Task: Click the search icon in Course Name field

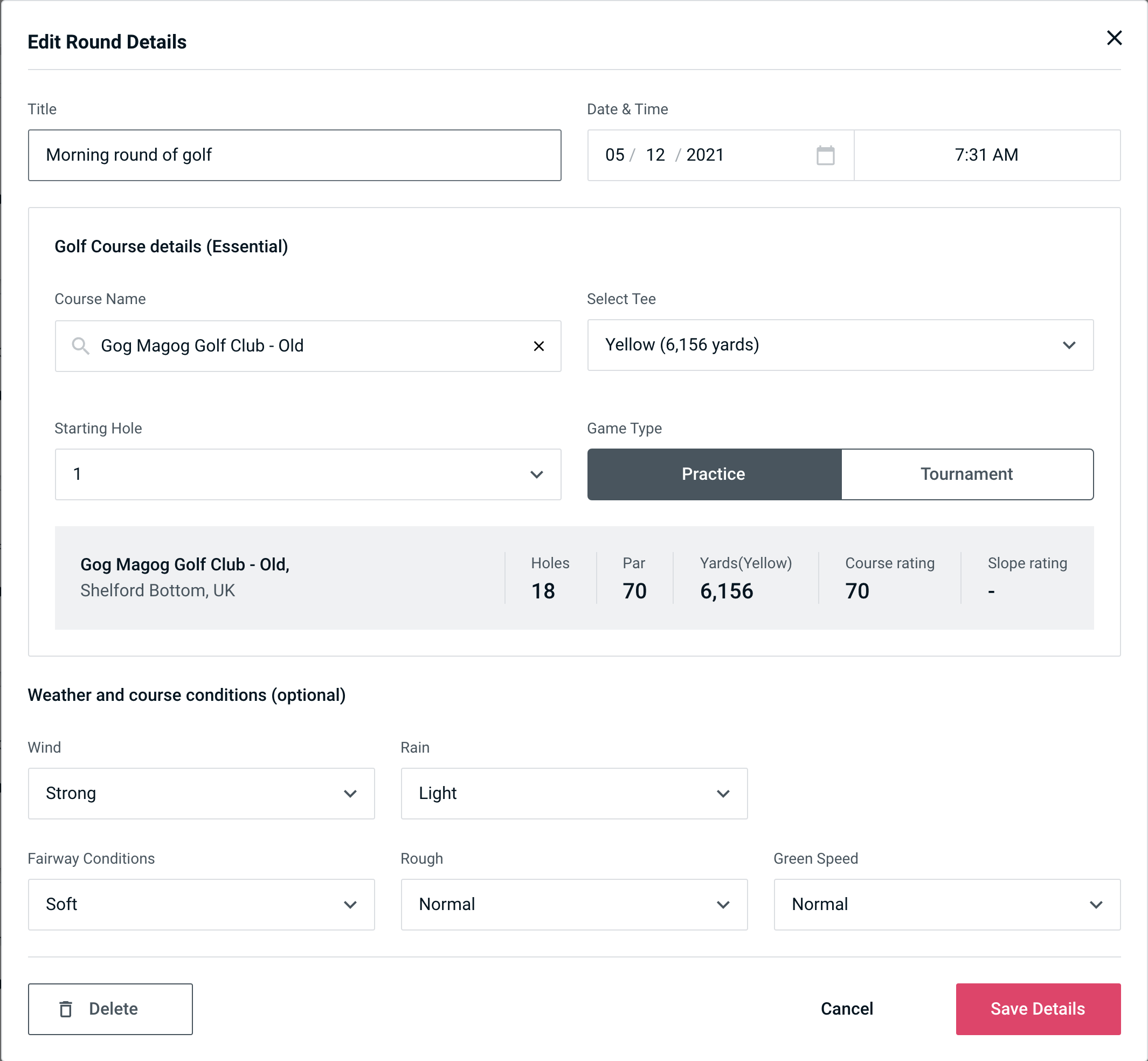Action: pos(80,346)
